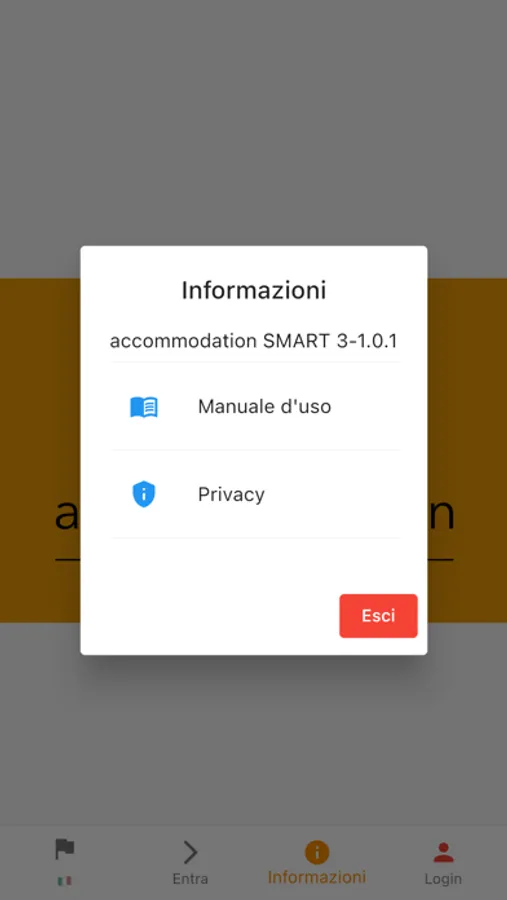Tap the blue shield Privacy icon

[x=144, y=494]
